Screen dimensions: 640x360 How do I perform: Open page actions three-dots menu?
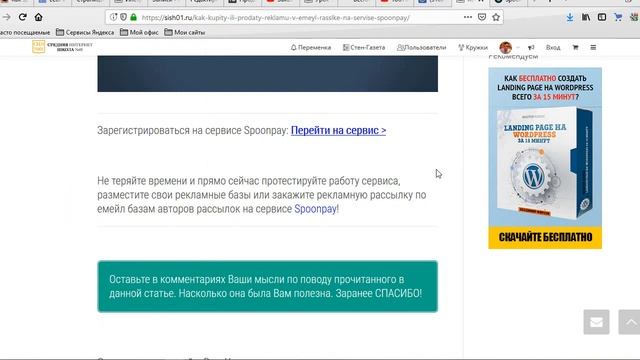(x=468, y=17)
